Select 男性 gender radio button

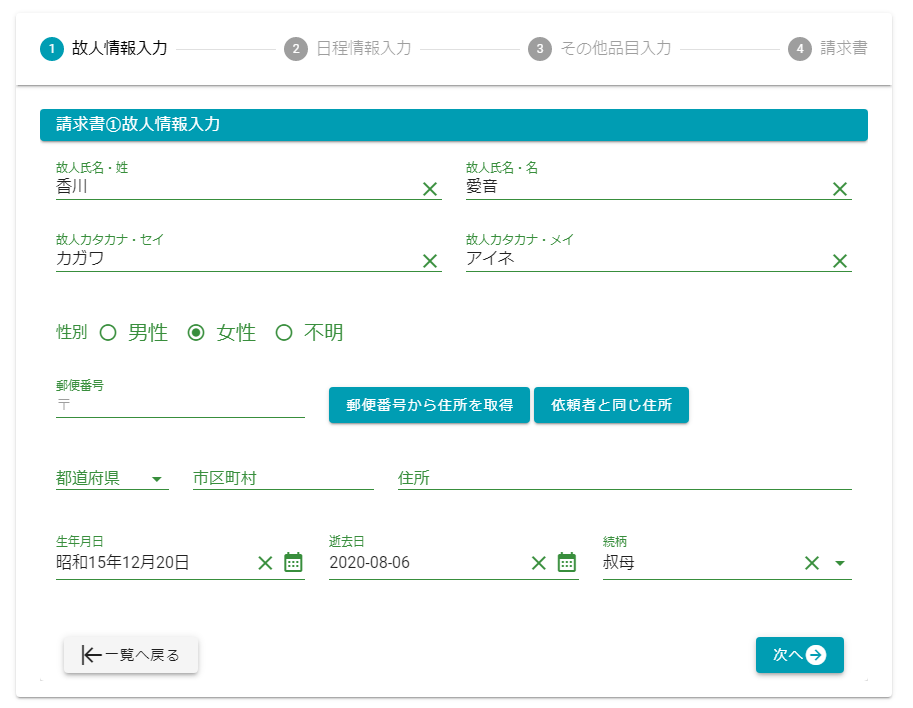[x=109, y=333]
